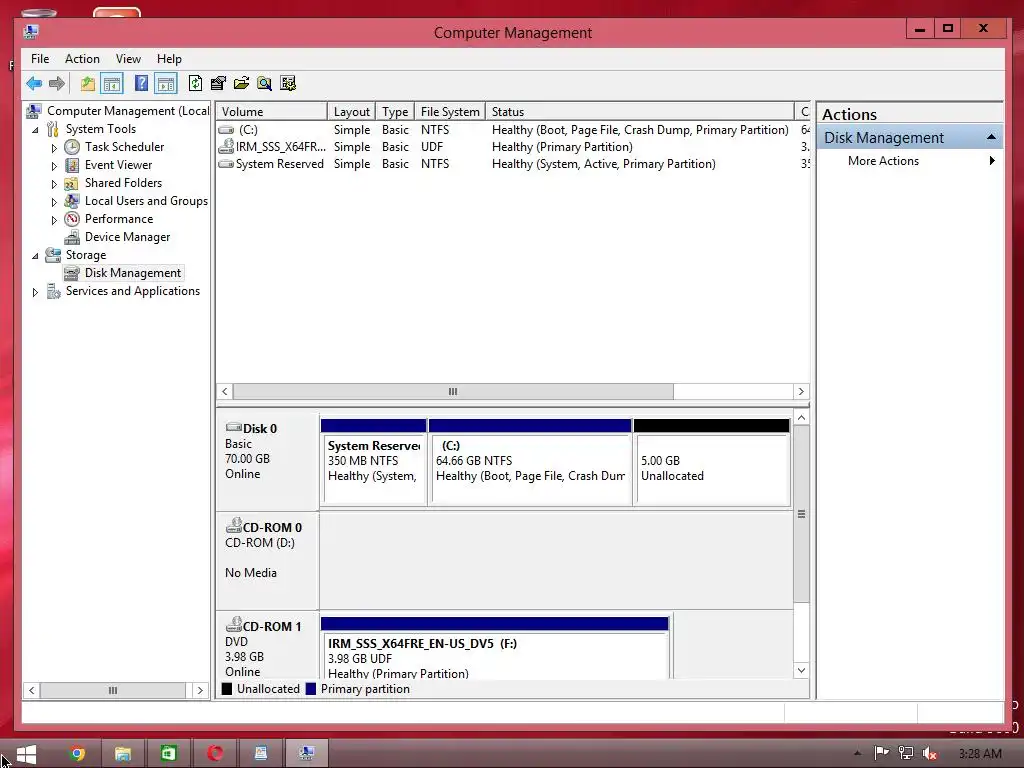Select the Storage tree node
The height and width of the screenshot is (768, 1024).
point(86,255)
